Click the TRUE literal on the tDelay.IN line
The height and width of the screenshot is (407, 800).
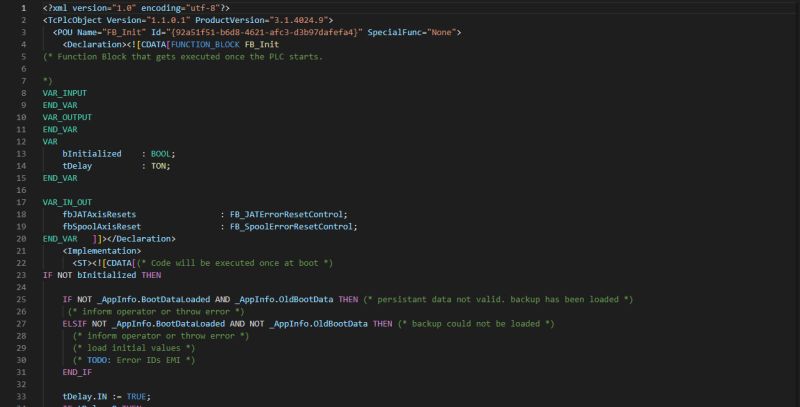click(x=136, y=397)
